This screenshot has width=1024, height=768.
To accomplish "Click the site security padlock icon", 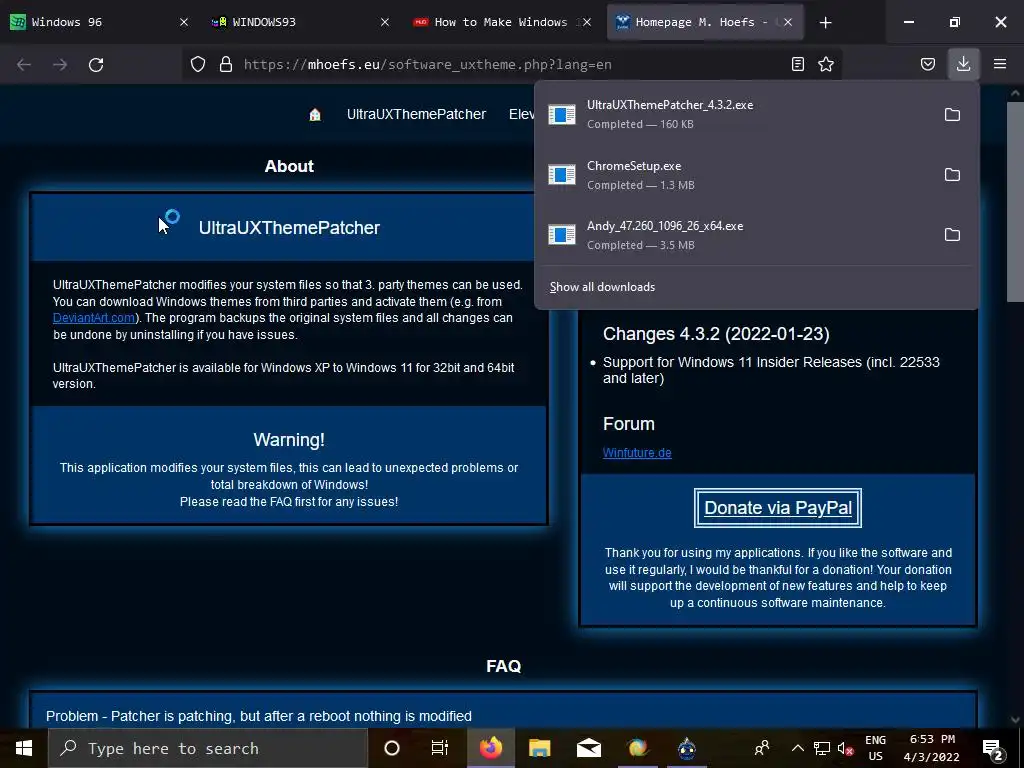I will 226,64.
